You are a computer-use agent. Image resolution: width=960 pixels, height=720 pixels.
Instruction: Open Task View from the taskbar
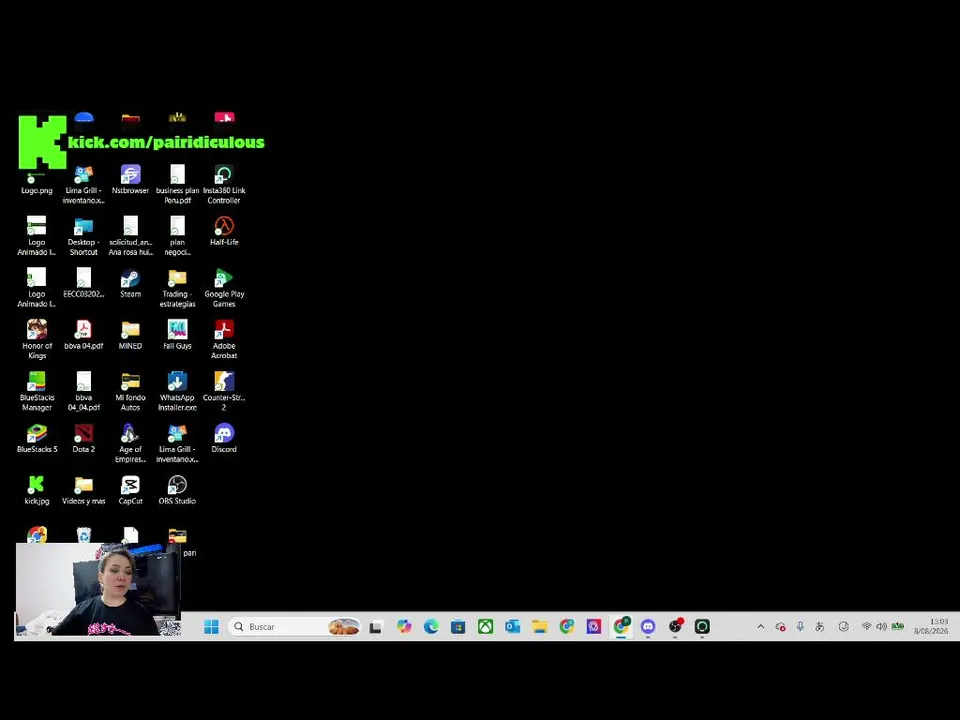tap(375, 626)
